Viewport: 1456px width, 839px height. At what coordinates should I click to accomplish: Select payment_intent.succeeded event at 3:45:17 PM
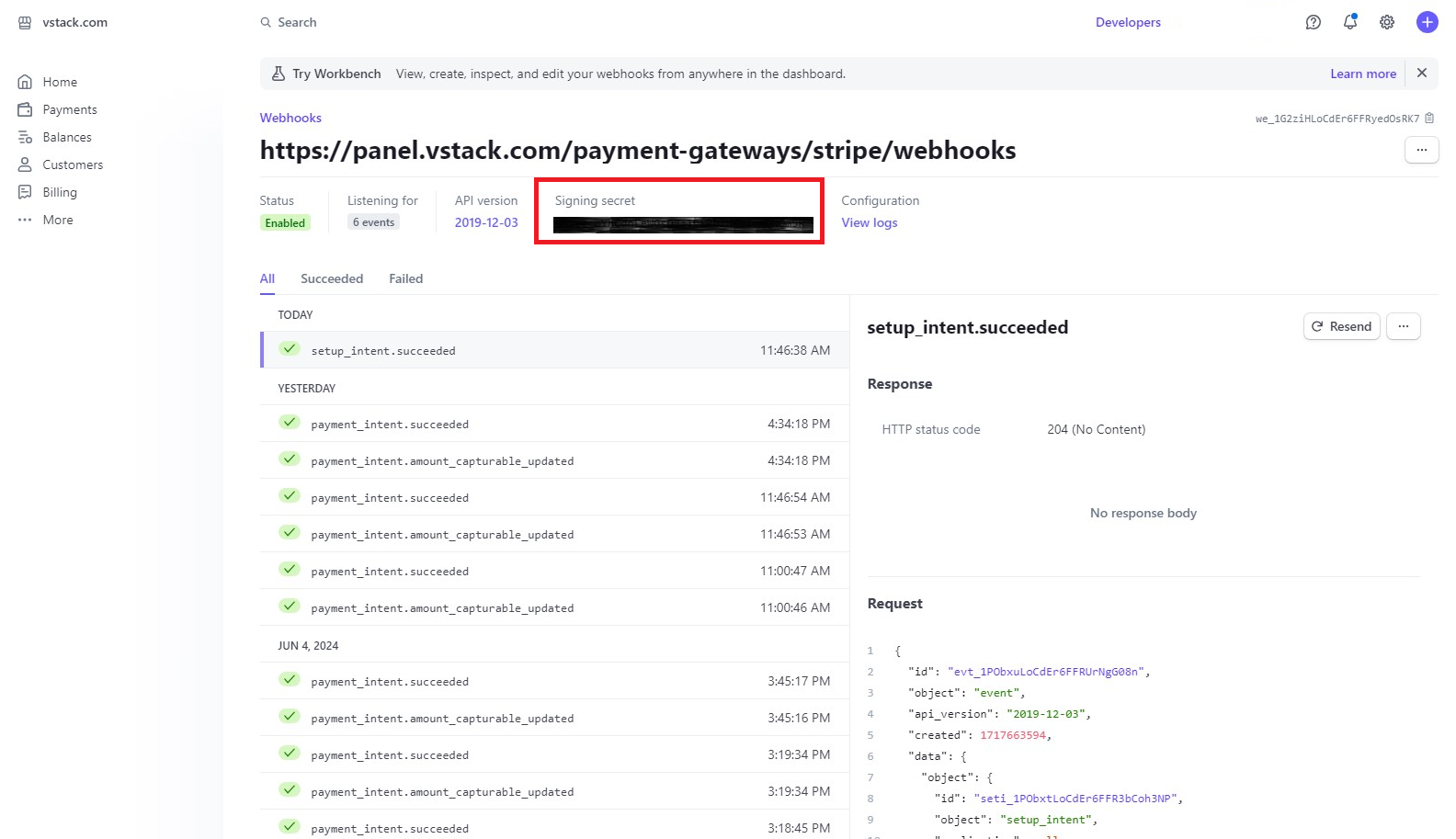coord(555,681)
